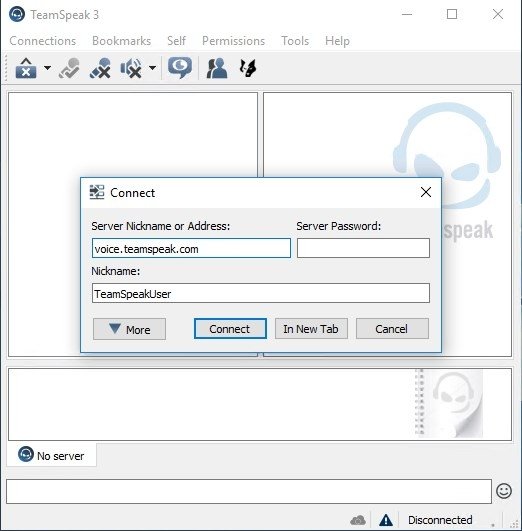Open the emoticon smiley picker
This screenshot has height=531, width=522.
click(x=504, y=491)
